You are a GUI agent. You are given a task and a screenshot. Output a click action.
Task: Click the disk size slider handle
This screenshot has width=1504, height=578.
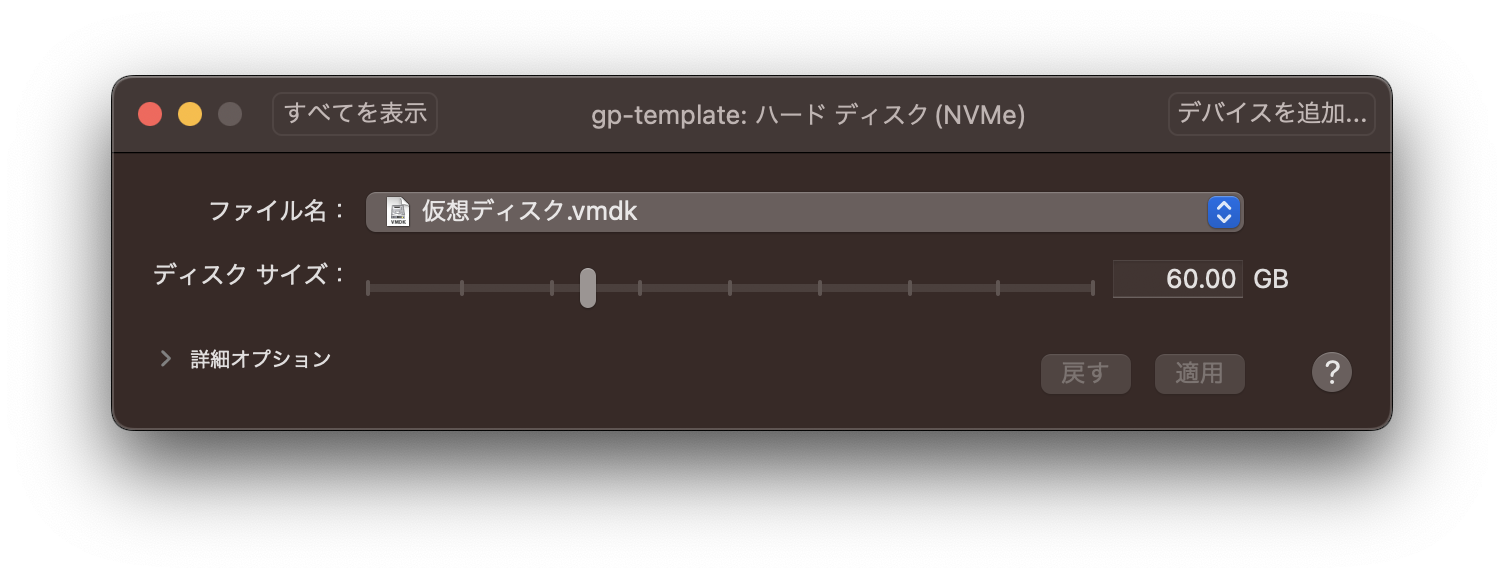(x=588, y=288)
